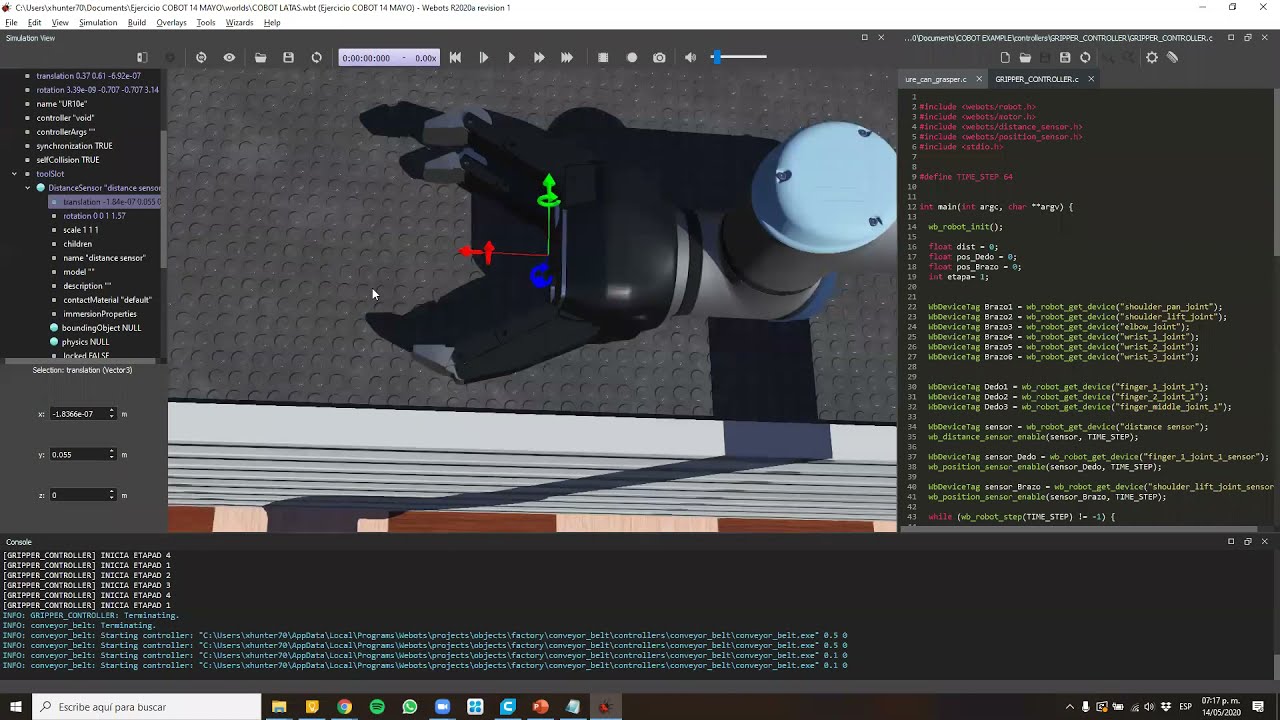Select the physics NULL field
The image size is (1280, 720).
85,342
